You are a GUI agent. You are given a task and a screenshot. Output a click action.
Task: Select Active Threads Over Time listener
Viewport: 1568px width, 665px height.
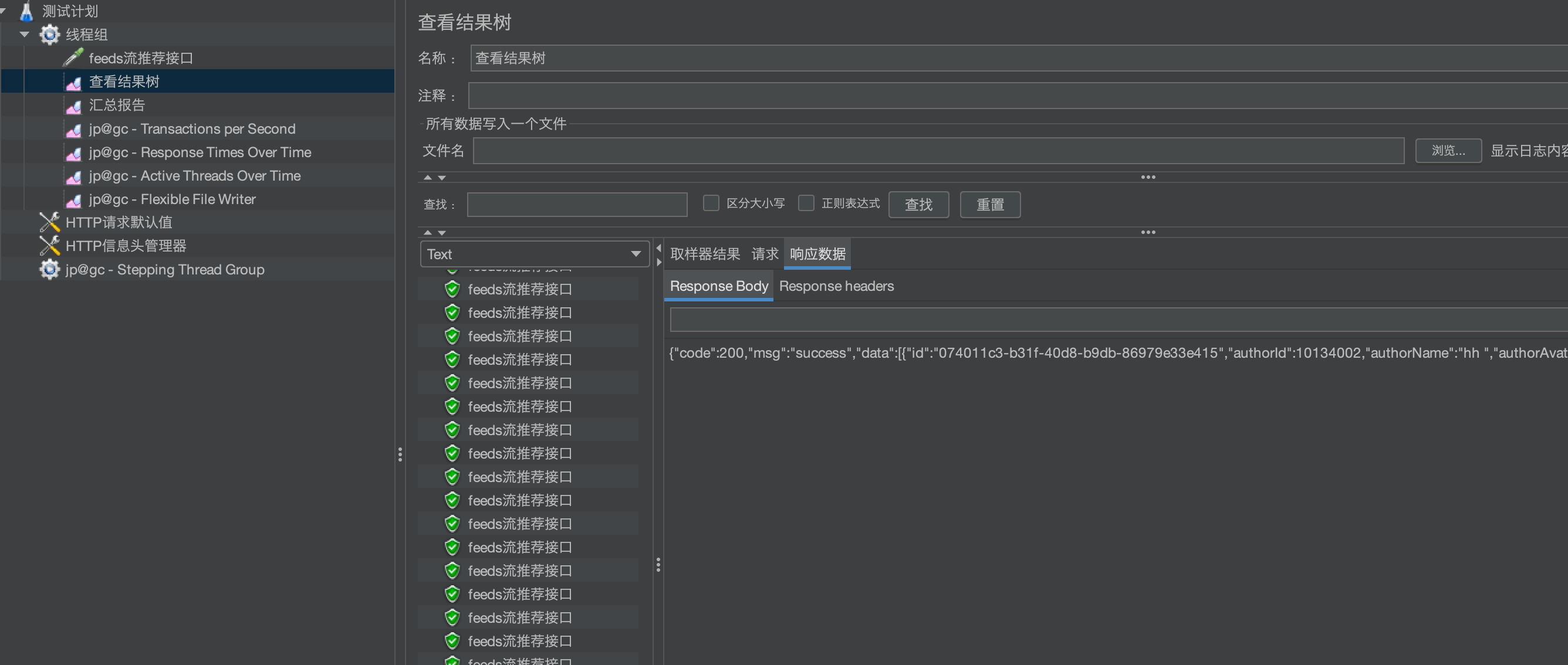(194, 176)
